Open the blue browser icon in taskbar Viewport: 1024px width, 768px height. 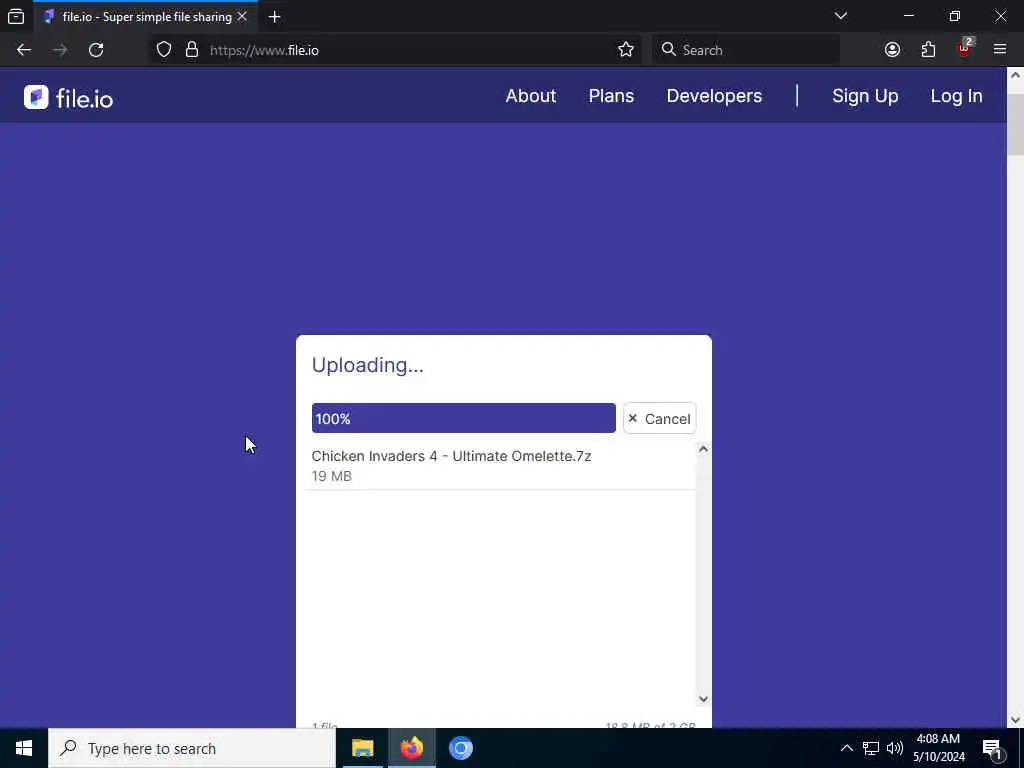[460, 748]
